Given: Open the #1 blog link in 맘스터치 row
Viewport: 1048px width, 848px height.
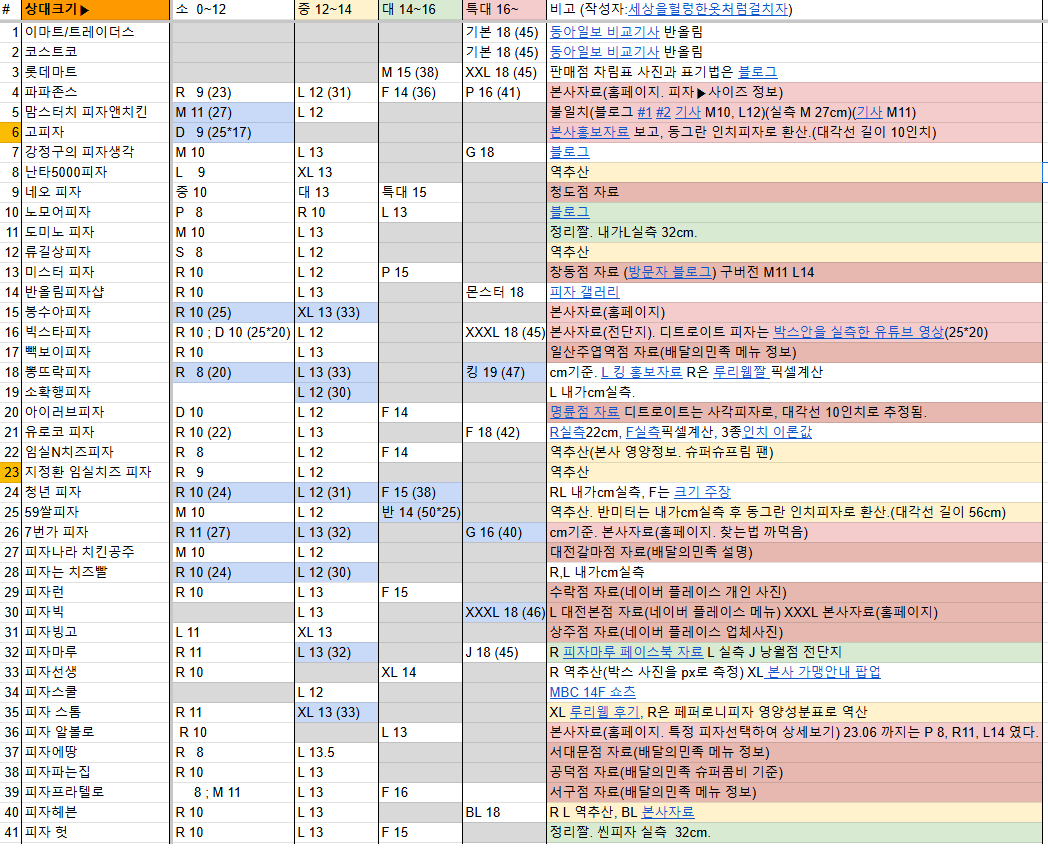Looking at the screenshot, I should point(644,112).
